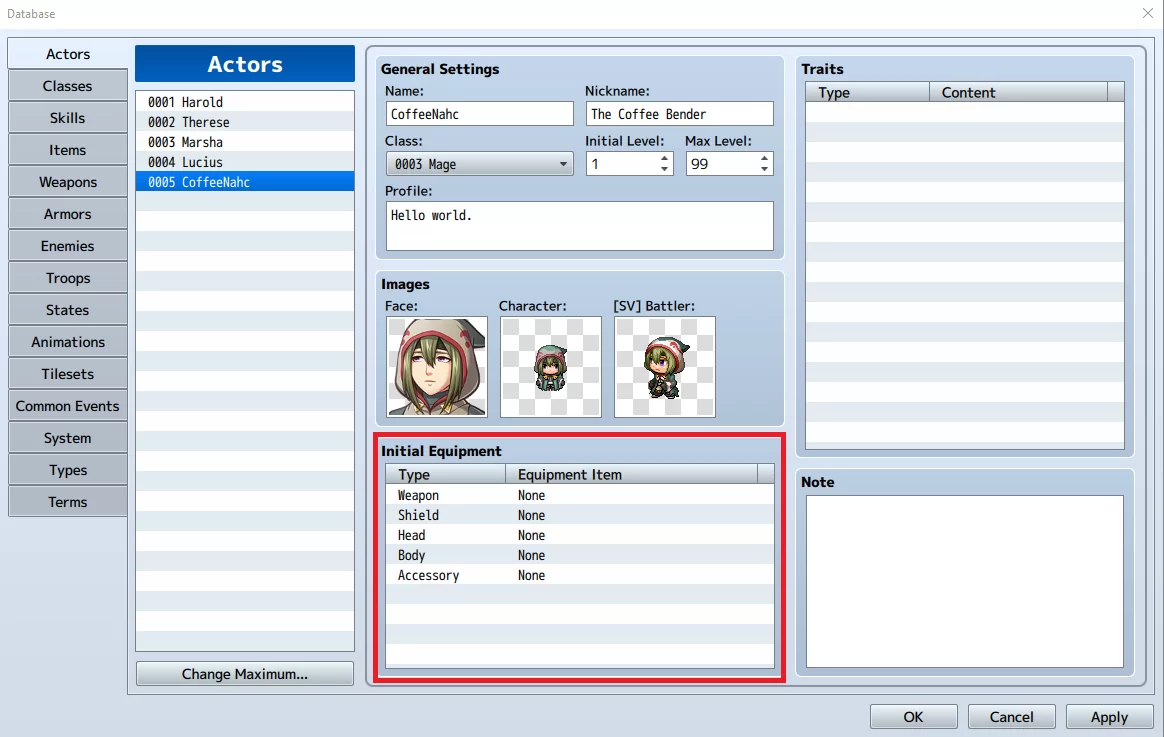Select actor 0003 Marsha
Image resolution: width=1164 pixels, height=737 pixels.
tap(245, 142)
